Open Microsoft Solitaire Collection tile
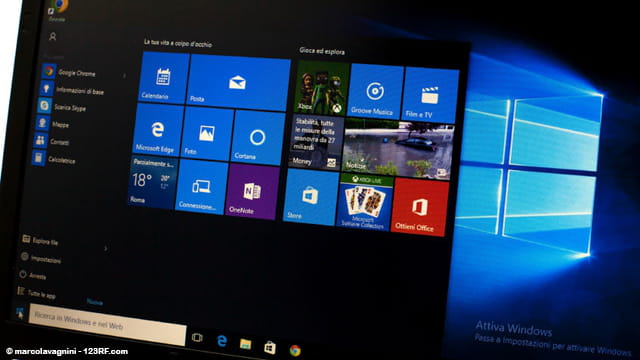 pos(364,202)
